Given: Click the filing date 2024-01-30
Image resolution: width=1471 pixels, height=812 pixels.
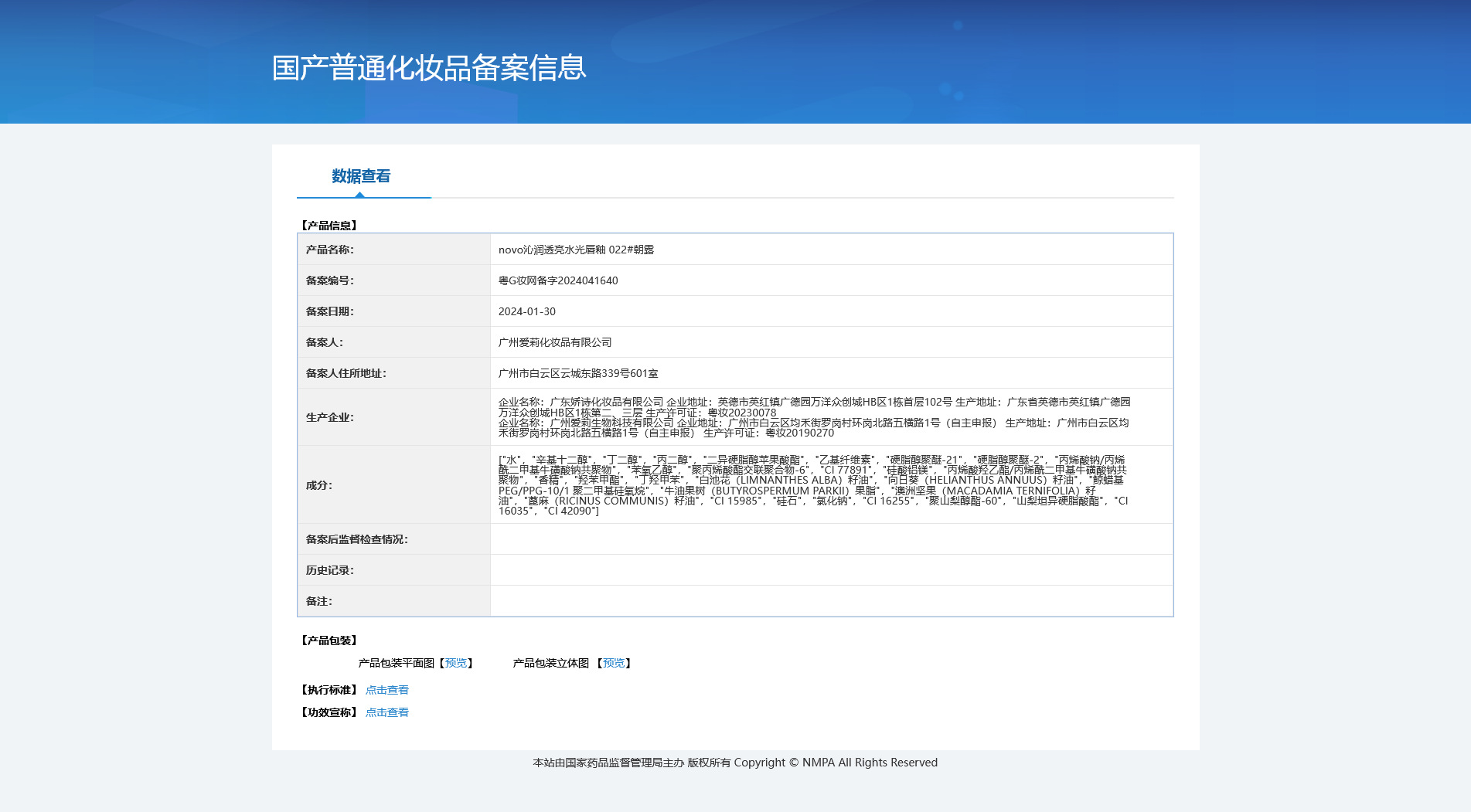Looking at the screenshot, I should point(527,311).
